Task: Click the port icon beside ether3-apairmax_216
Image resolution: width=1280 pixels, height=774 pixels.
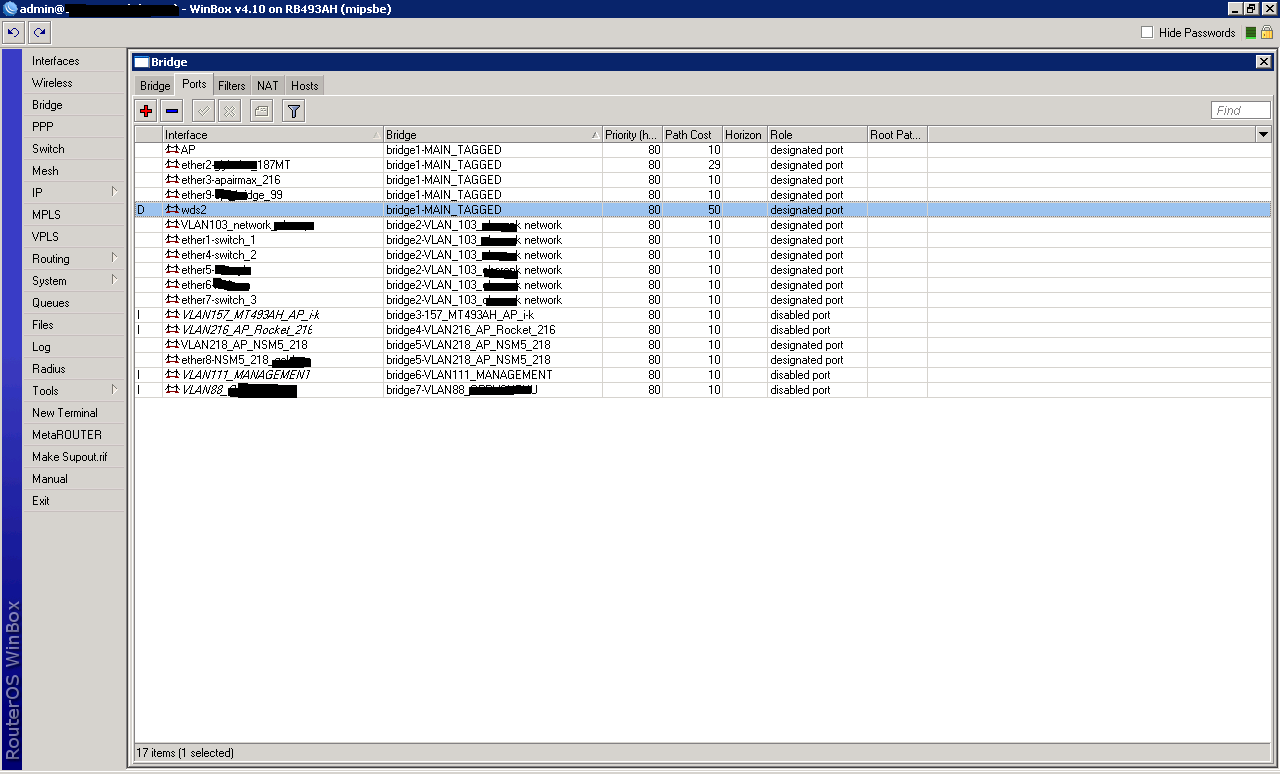Action: coord(172,180)
